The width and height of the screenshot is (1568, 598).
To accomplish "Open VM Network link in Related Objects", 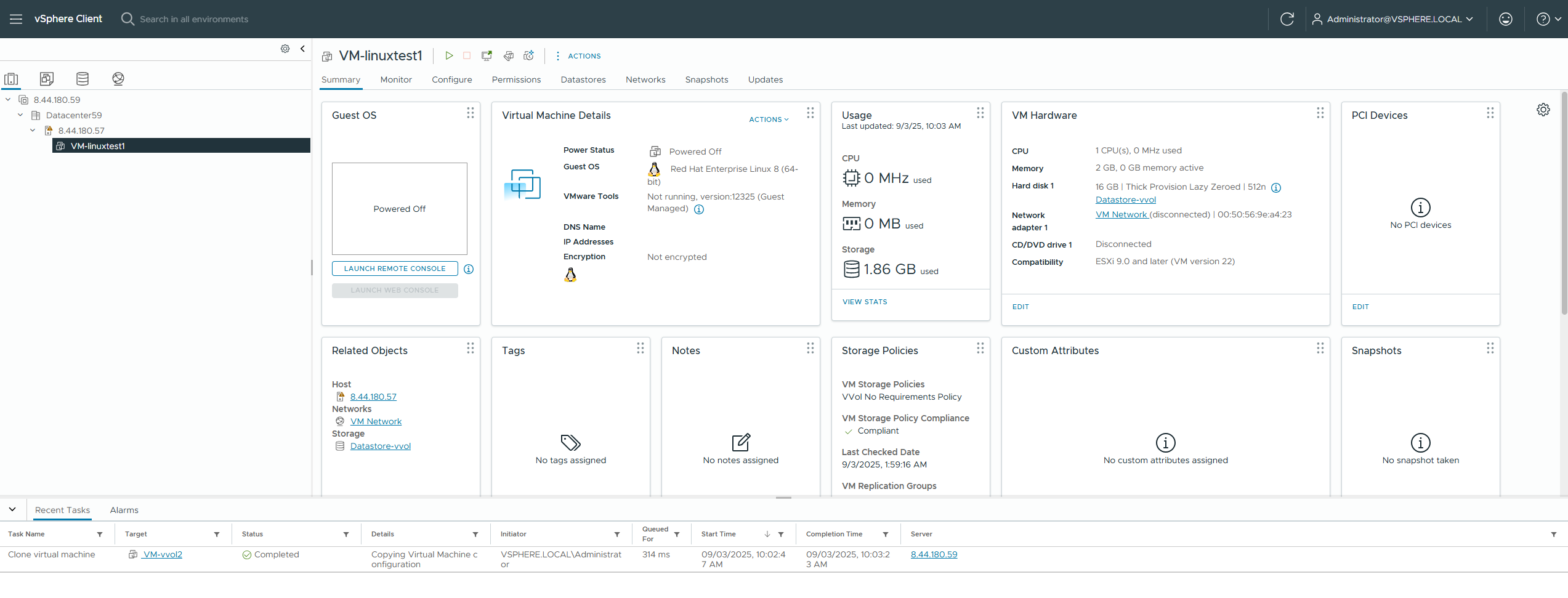I will click(376, 421).
